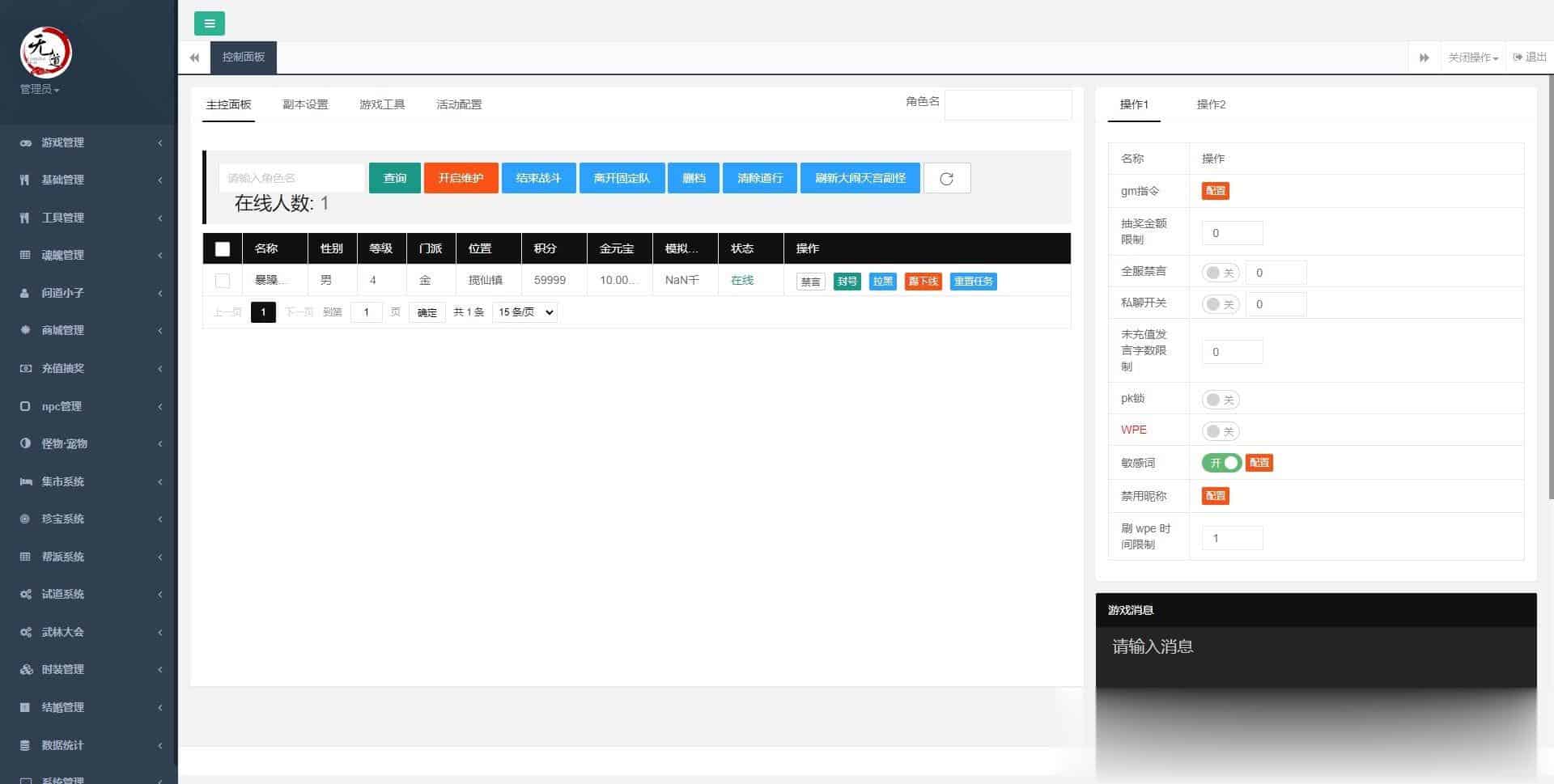
Task: Click the circular refresh icon button in the toolbar
Action: (947, 178)
